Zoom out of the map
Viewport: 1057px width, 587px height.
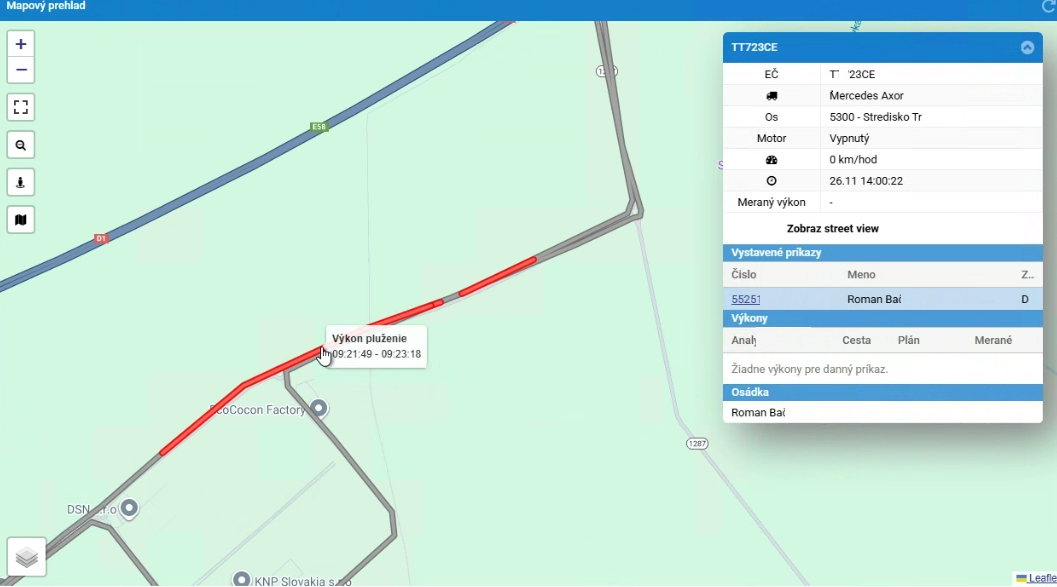pos(21,70)
